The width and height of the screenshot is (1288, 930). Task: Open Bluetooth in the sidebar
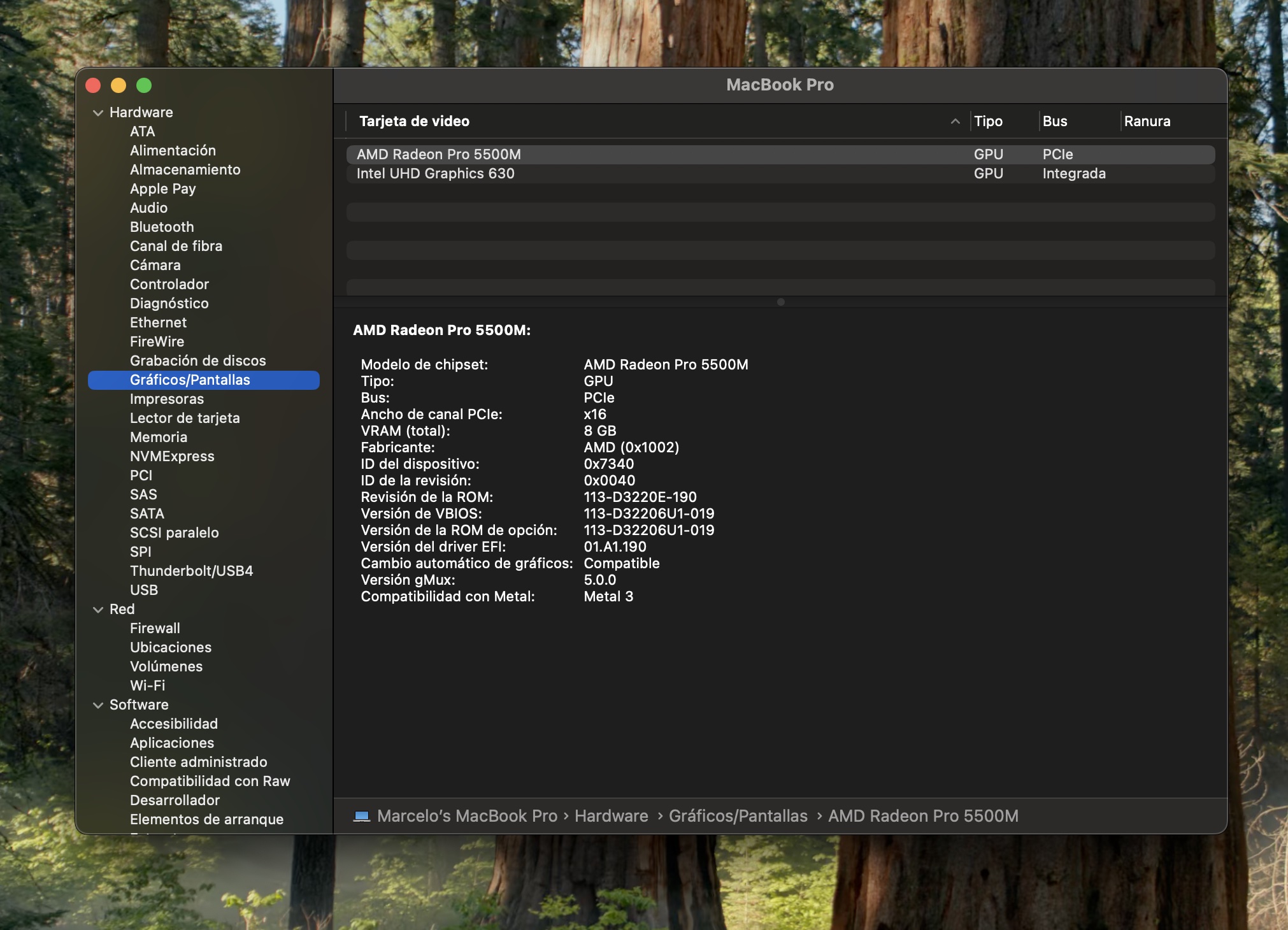[162, 227]
